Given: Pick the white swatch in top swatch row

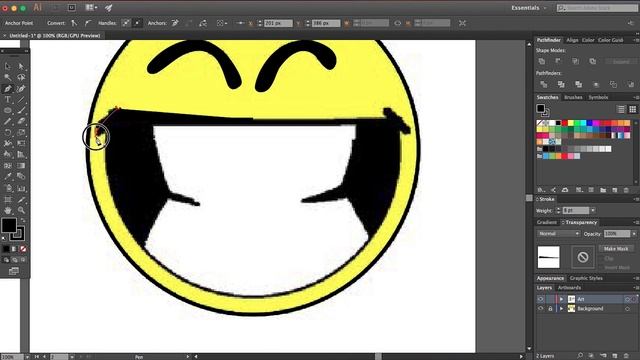Looking at the screenshot, I should [552, 123].
